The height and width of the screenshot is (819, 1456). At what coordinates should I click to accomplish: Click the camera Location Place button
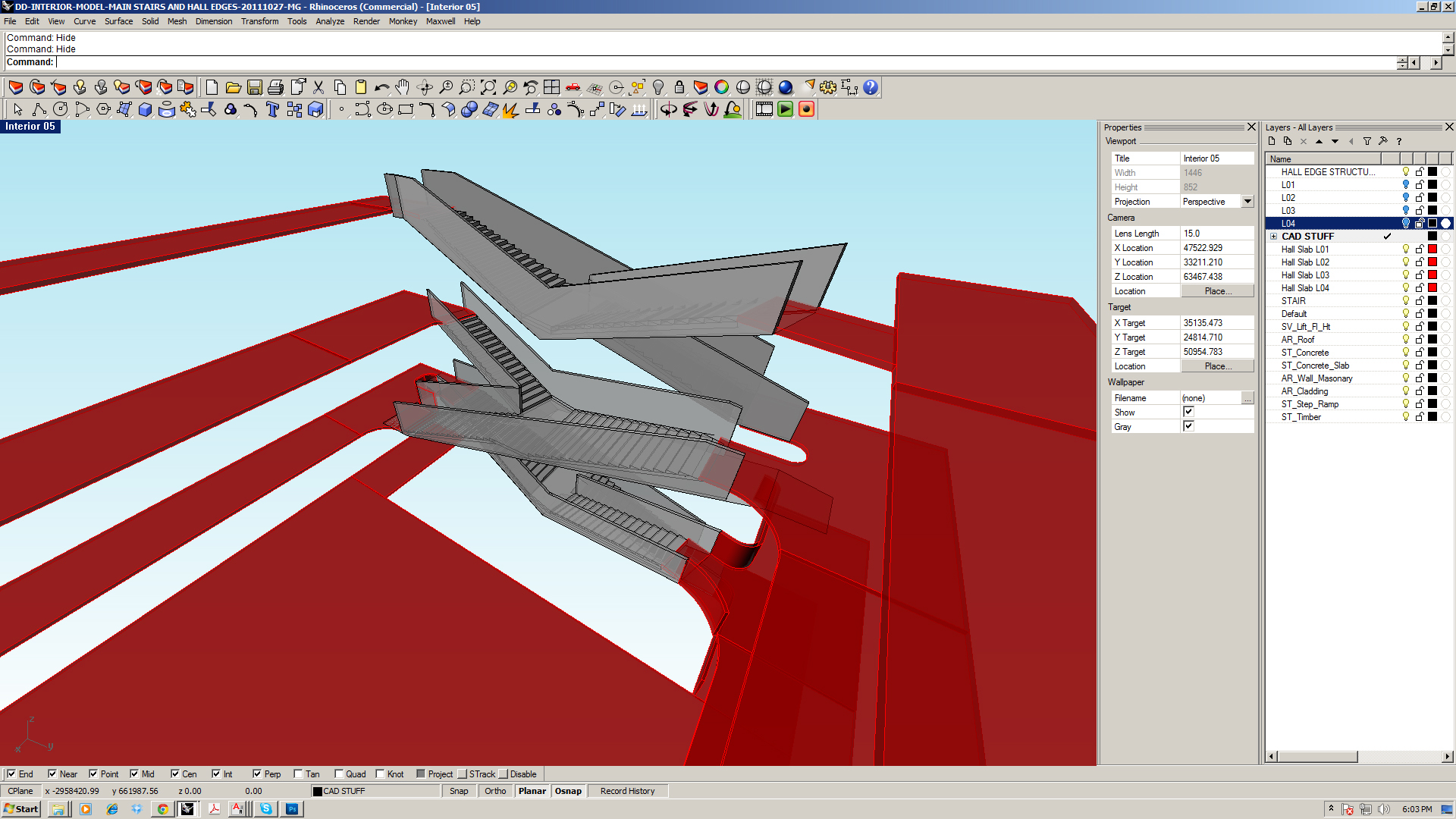tap(1217, 291)
